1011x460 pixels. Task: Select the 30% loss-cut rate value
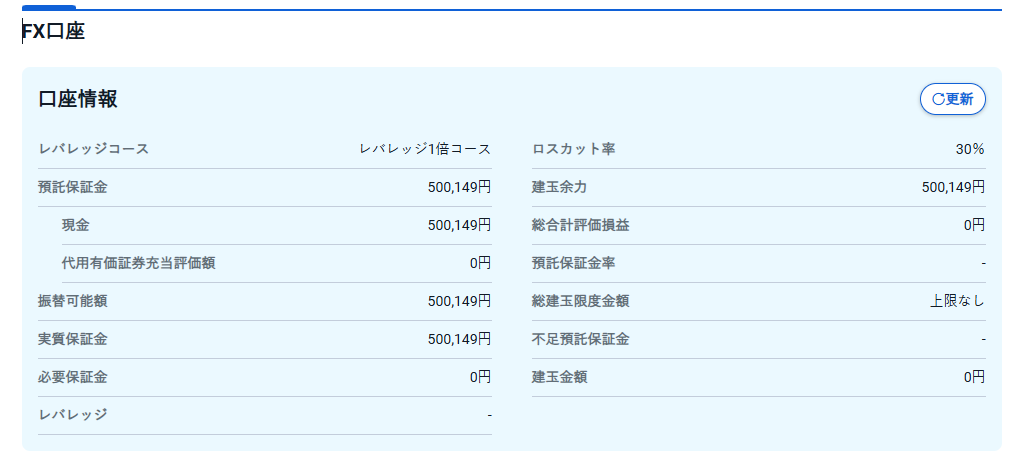[970, 149]
